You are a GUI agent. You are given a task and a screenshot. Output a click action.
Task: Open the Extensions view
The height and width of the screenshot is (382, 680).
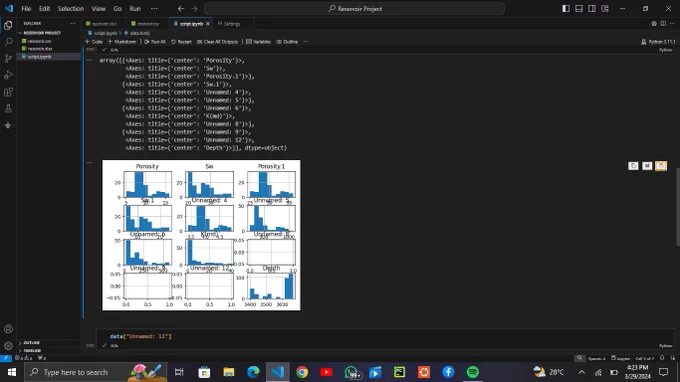pyautogui.click(x=8, y=92)
